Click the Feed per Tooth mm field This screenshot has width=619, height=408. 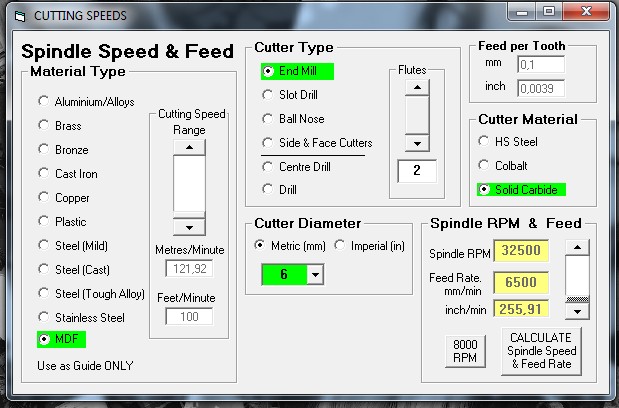[541, 66]
